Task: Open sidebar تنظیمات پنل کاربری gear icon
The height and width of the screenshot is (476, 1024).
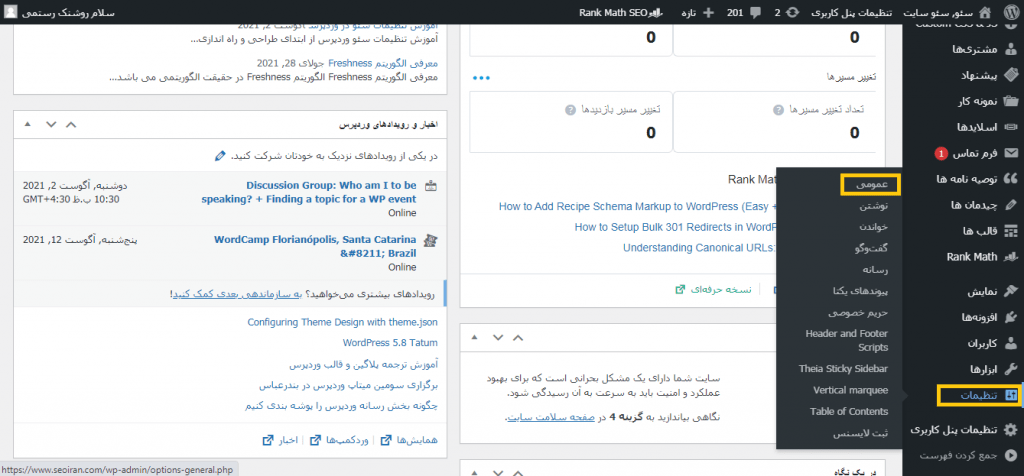Action: (1010, 429)
